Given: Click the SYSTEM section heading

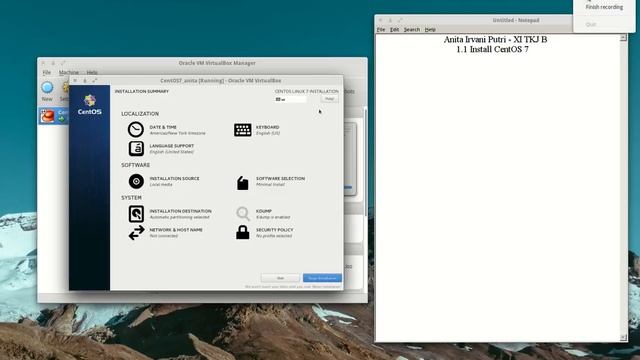Looking at the screenshot, I should 131,198.
